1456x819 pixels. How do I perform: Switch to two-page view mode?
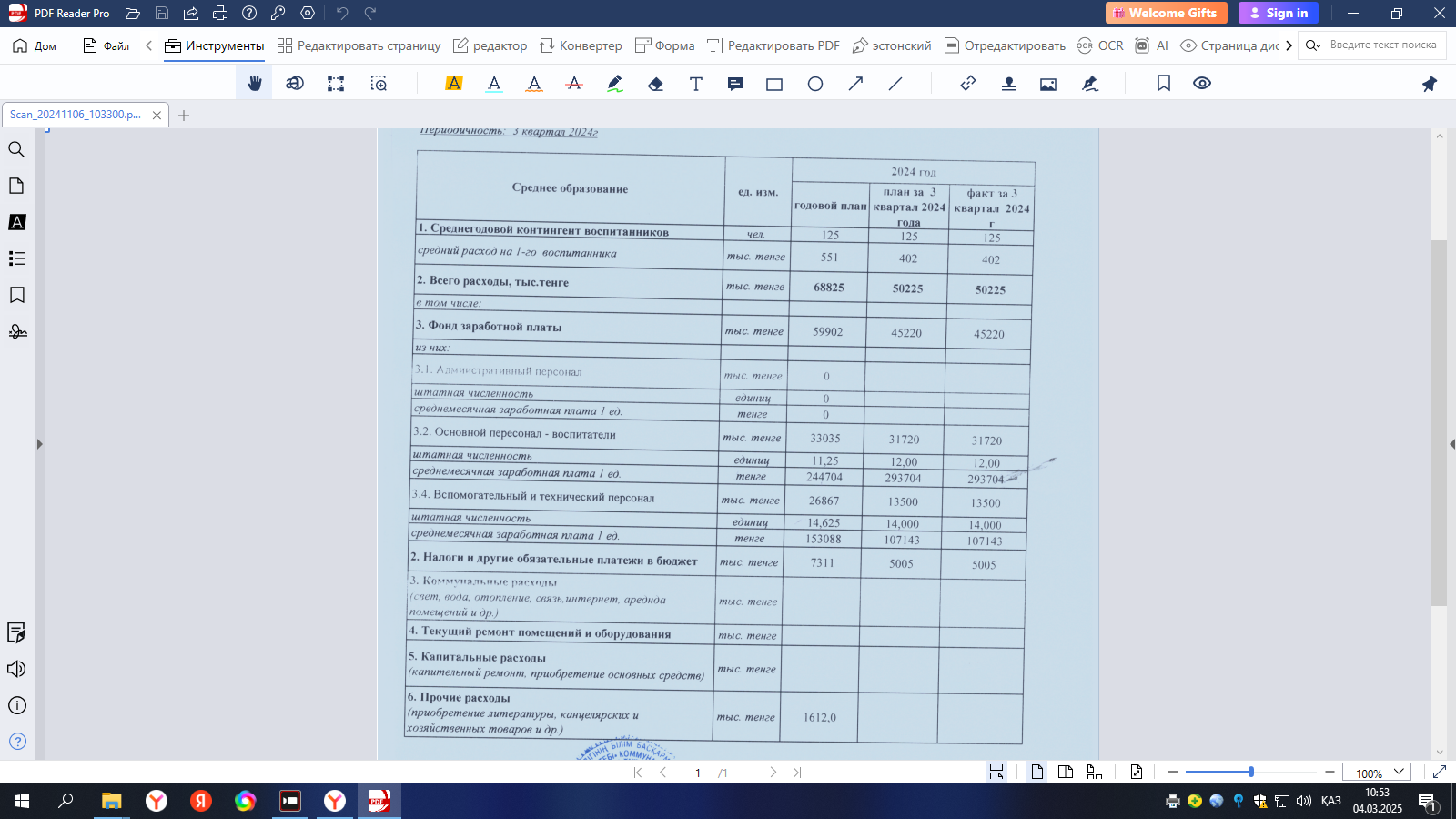[x=1066, y=772]
